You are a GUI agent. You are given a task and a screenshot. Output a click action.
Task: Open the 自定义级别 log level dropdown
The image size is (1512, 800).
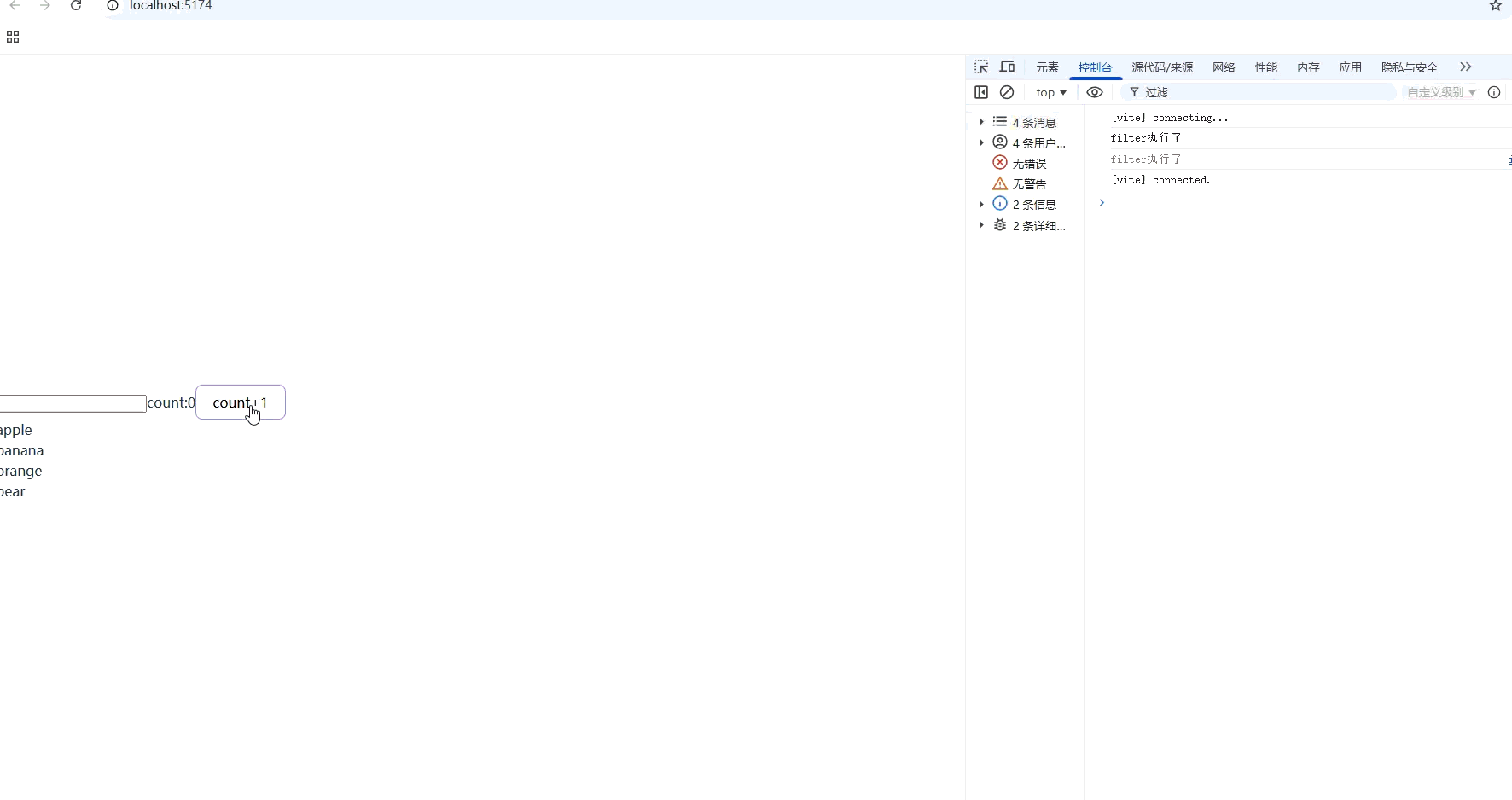pyautogui.click(x=1441, y=92)
